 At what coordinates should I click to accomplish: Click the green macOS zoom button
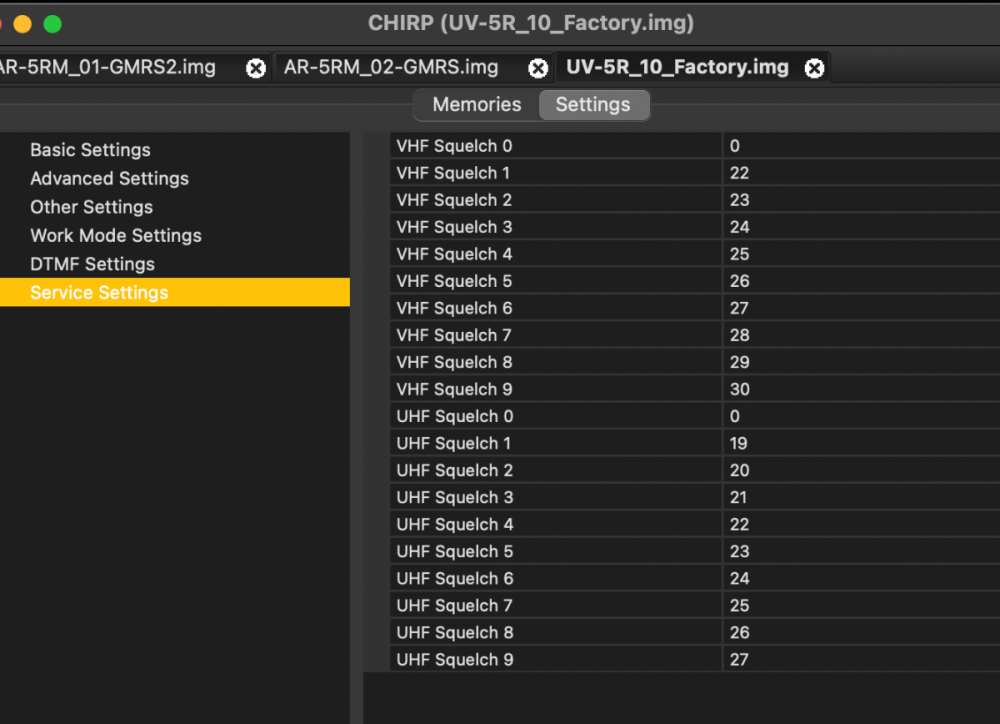click(x=52, y=23)
